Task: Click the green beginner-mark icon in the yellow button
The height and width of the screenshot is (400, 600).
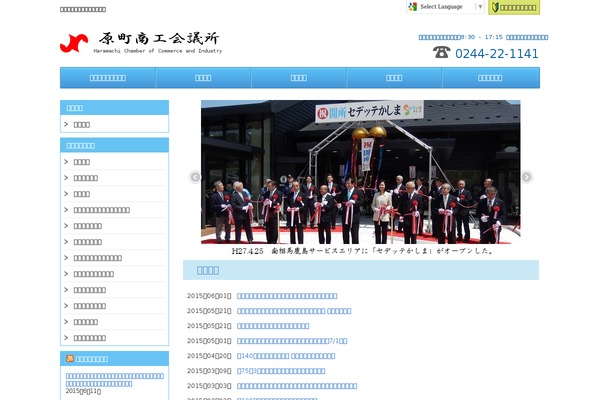Action: coord(495,7)
